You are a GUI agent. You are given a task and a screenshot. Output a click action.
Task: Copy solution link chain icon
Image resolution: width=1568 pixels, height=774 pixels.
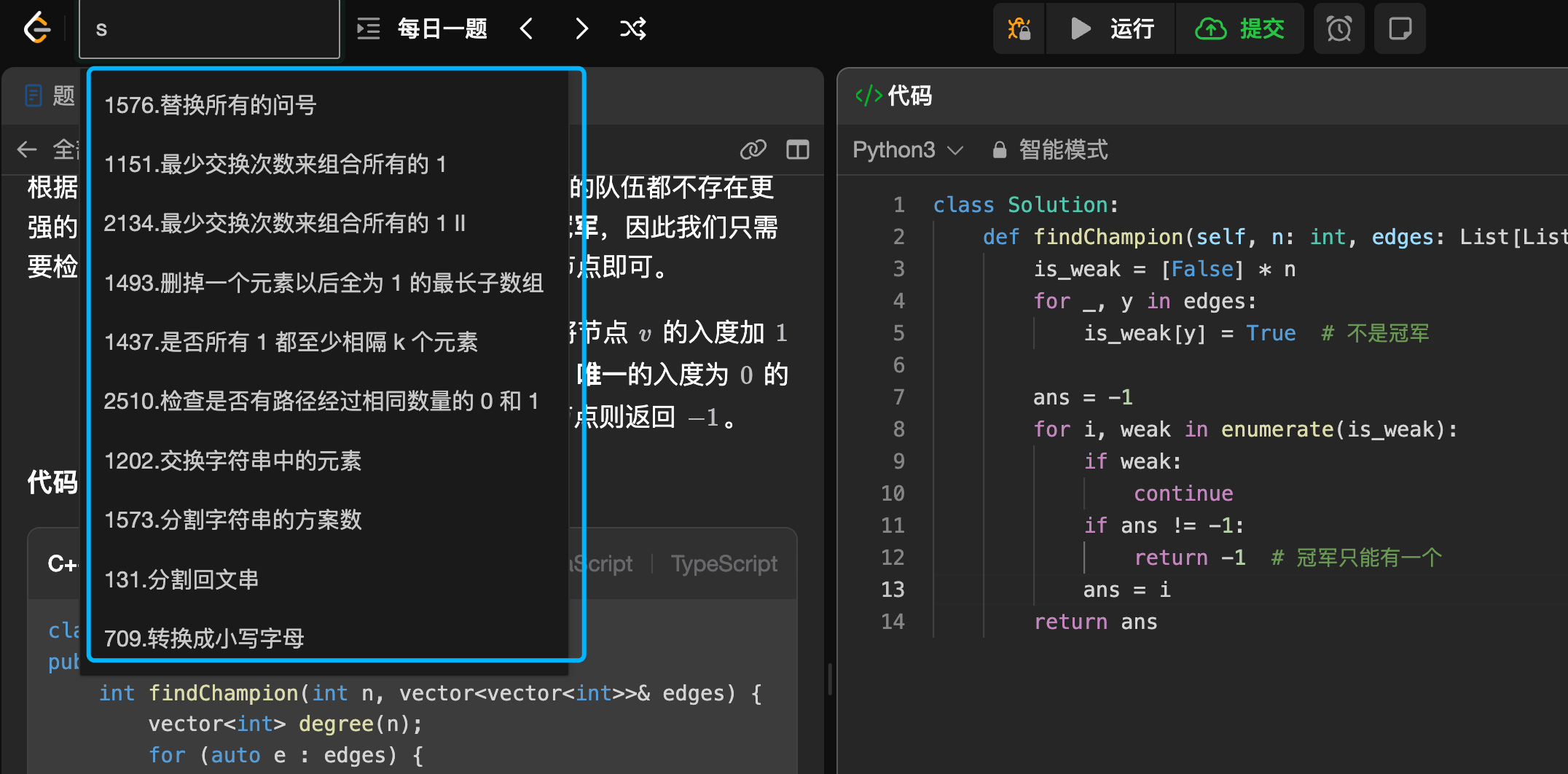tap(753, 149)
